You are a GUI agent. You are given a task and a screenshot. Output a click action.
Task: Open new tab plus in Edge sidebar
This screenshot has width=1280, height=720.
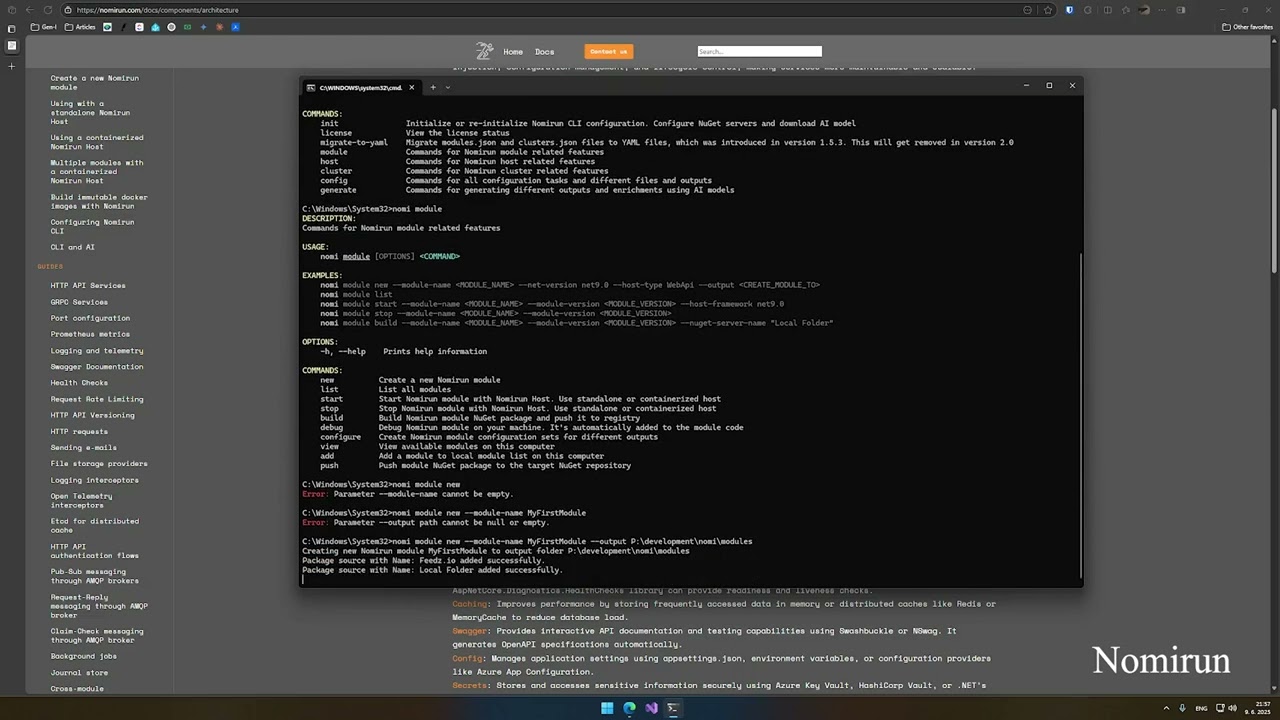(12, 66)
